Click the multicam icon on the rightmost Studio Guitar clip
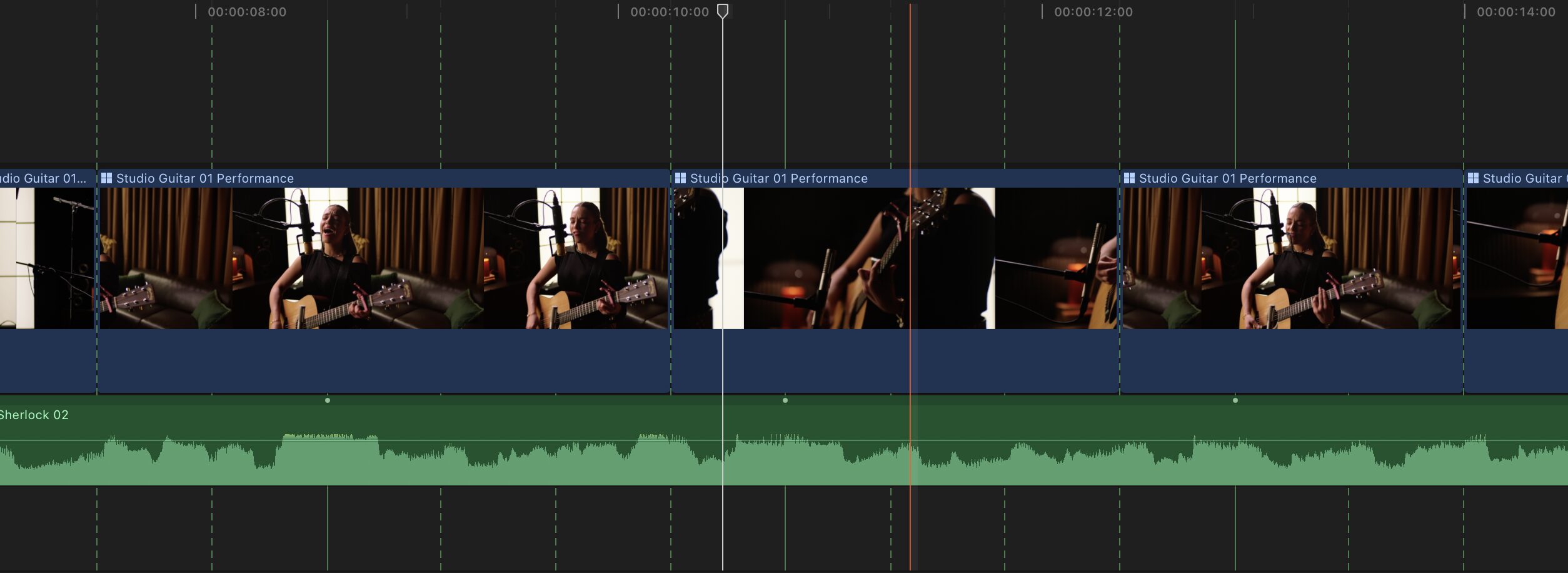Screen dimensions: 1568x573 pyautogui.click(x=1473, y=178)
